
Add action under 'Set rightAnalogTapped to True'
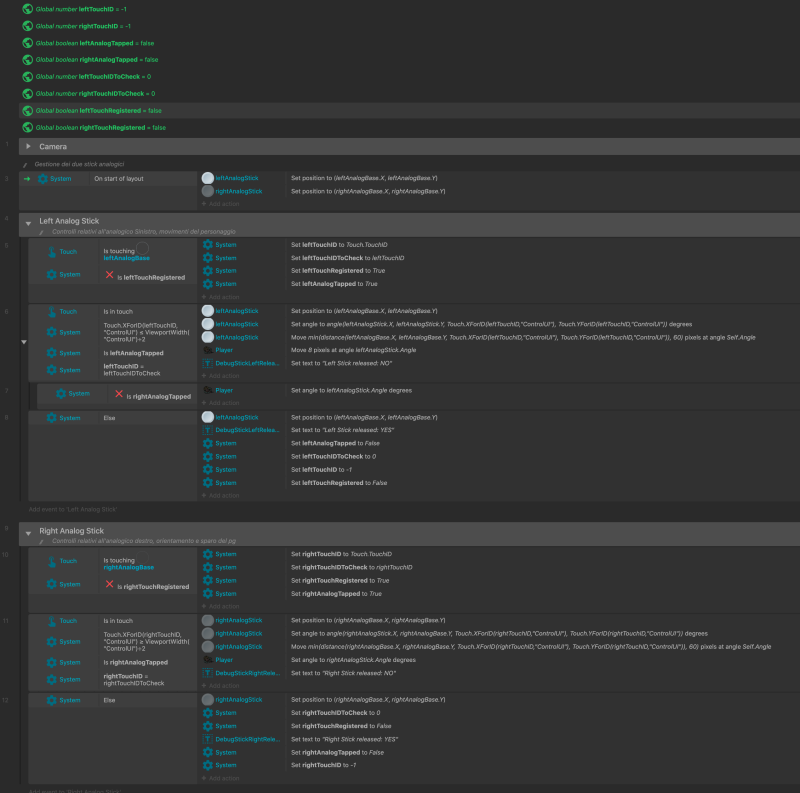coord(220,606)
